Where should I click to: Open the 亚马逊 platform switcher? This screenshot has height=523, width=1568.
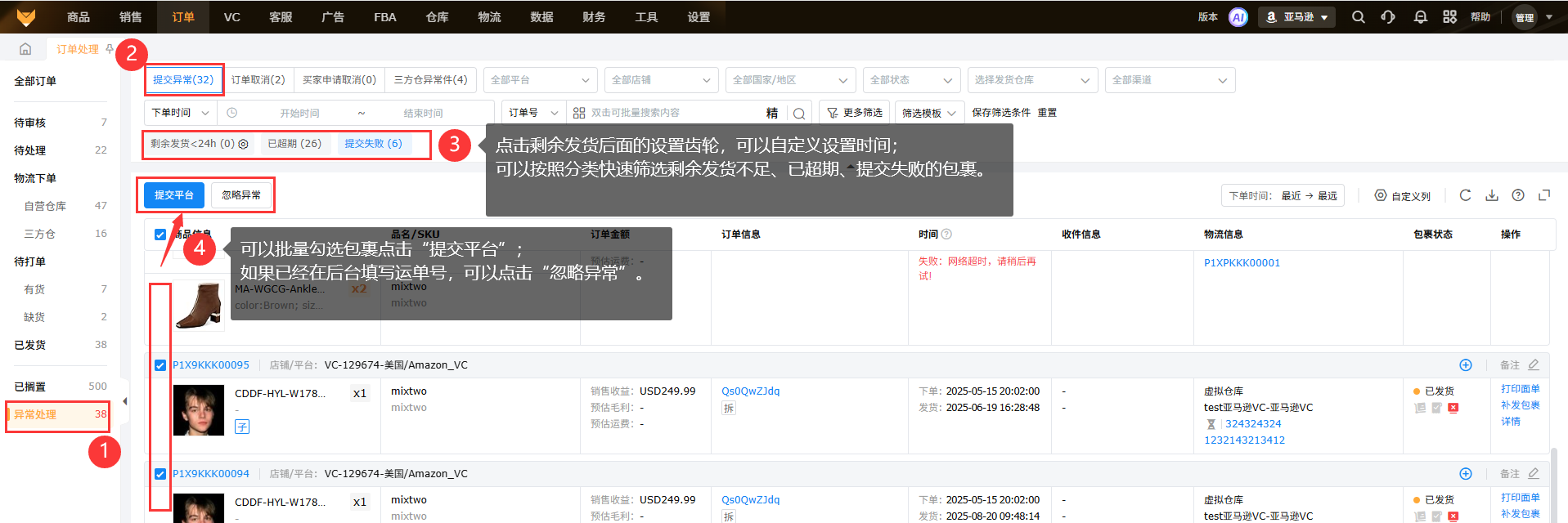pos(1296,17)
